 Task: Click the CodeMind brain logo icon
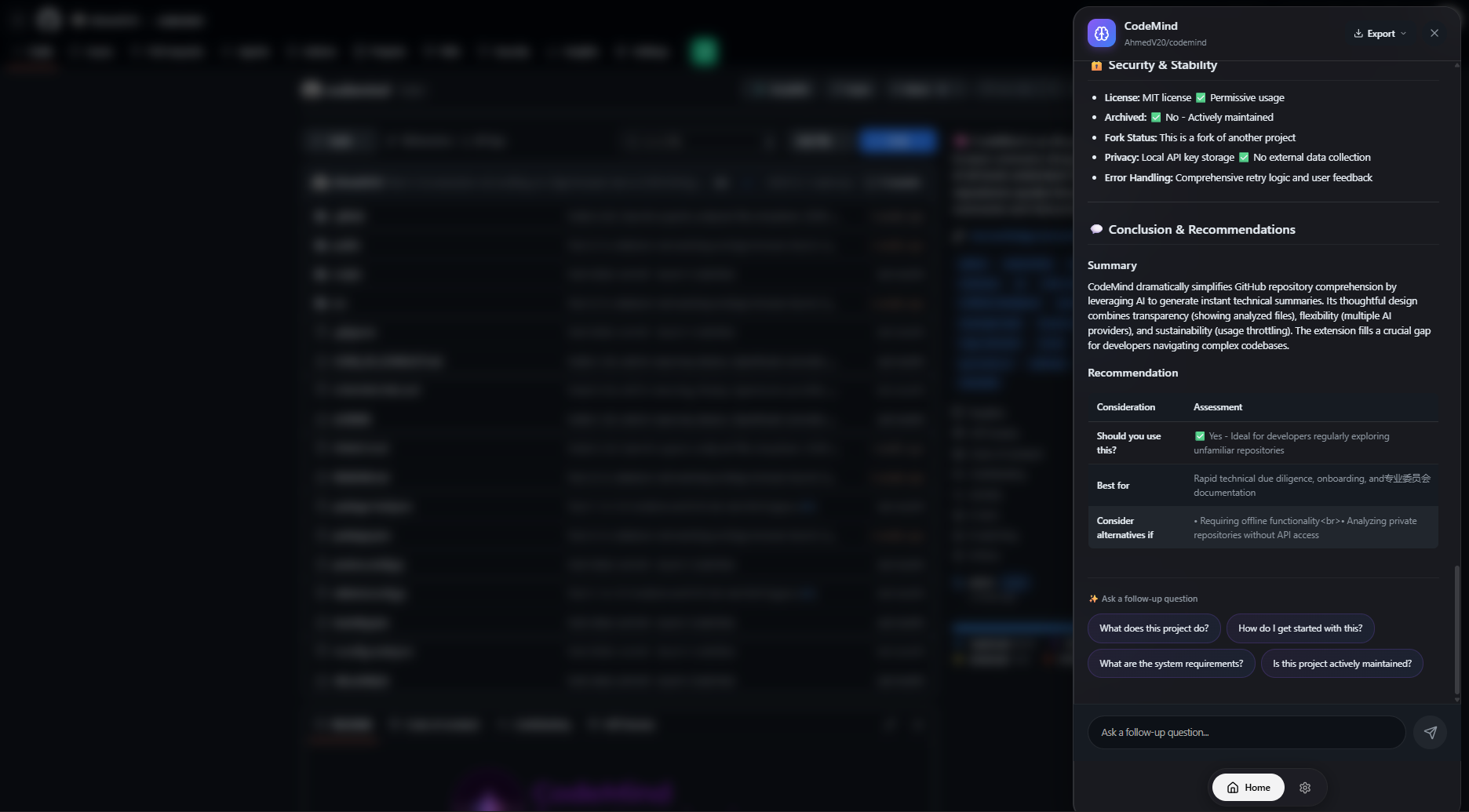coord(1101,33)
